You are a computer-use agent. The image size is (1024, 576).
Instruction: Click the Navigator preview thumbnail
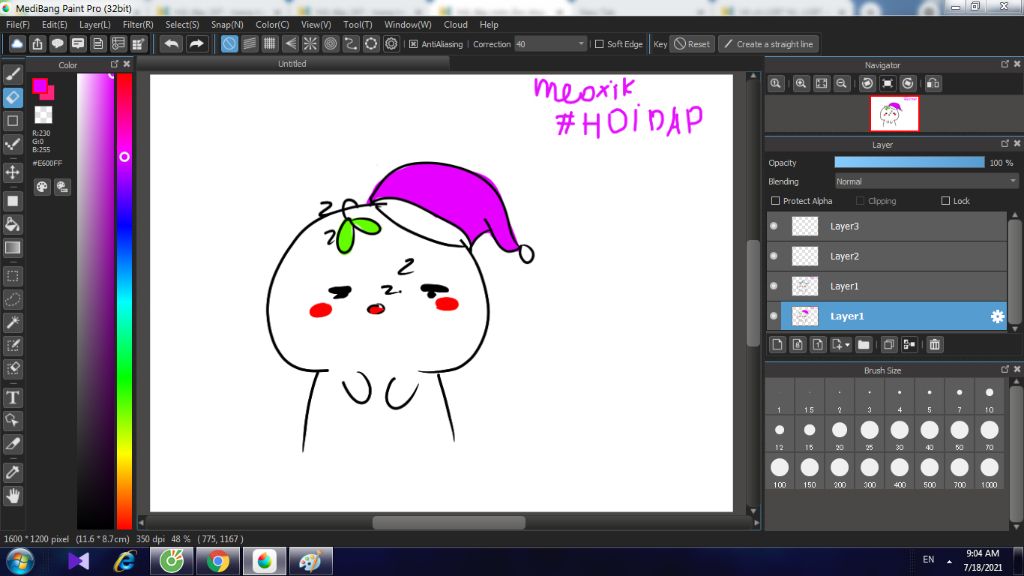(894, 114)
